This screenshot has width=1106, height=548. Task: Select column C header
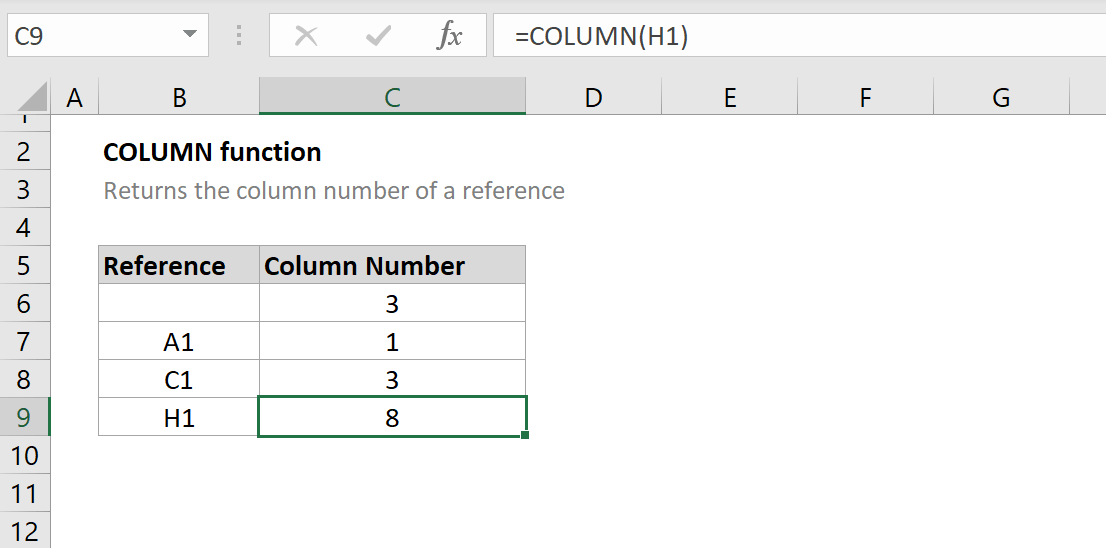(x=392, y=97)
